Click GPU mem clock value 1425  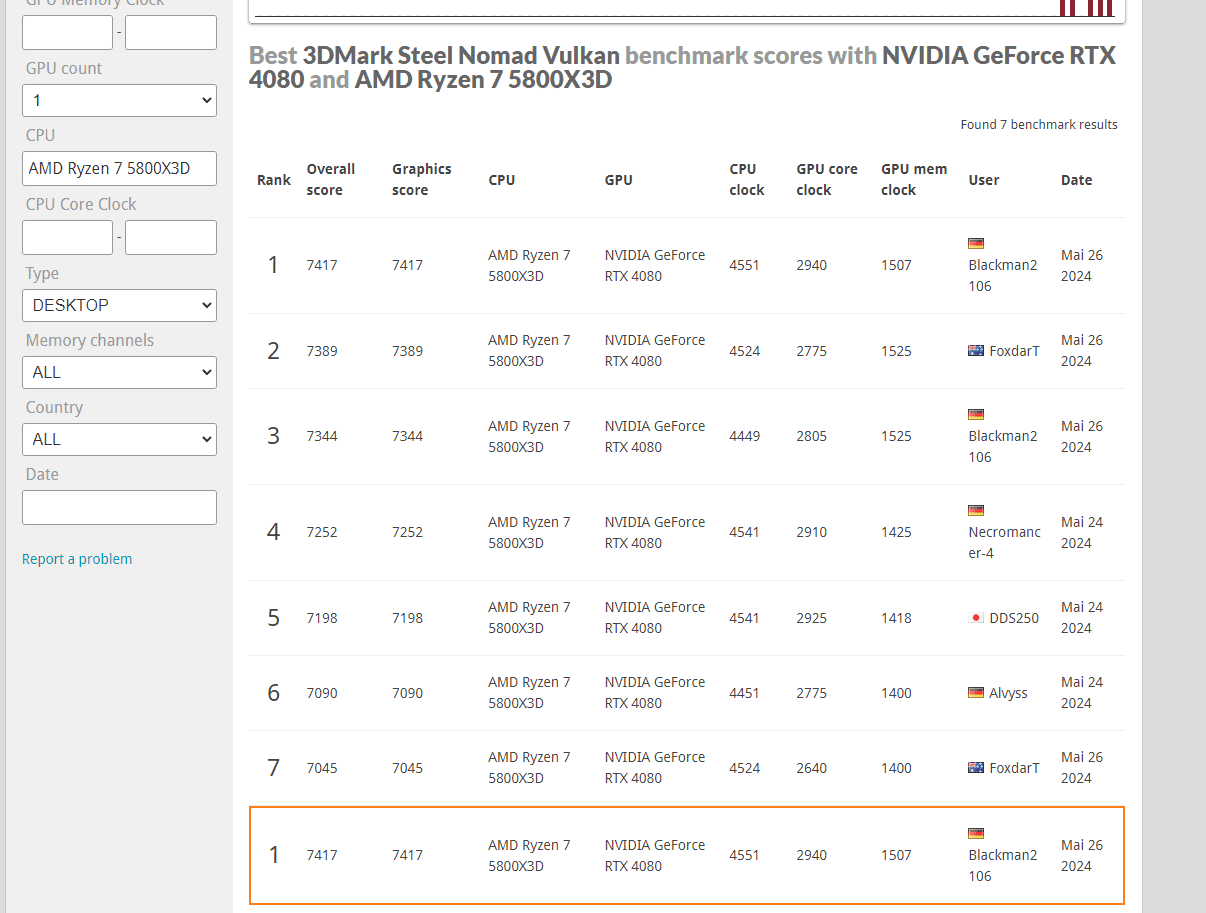897,532
